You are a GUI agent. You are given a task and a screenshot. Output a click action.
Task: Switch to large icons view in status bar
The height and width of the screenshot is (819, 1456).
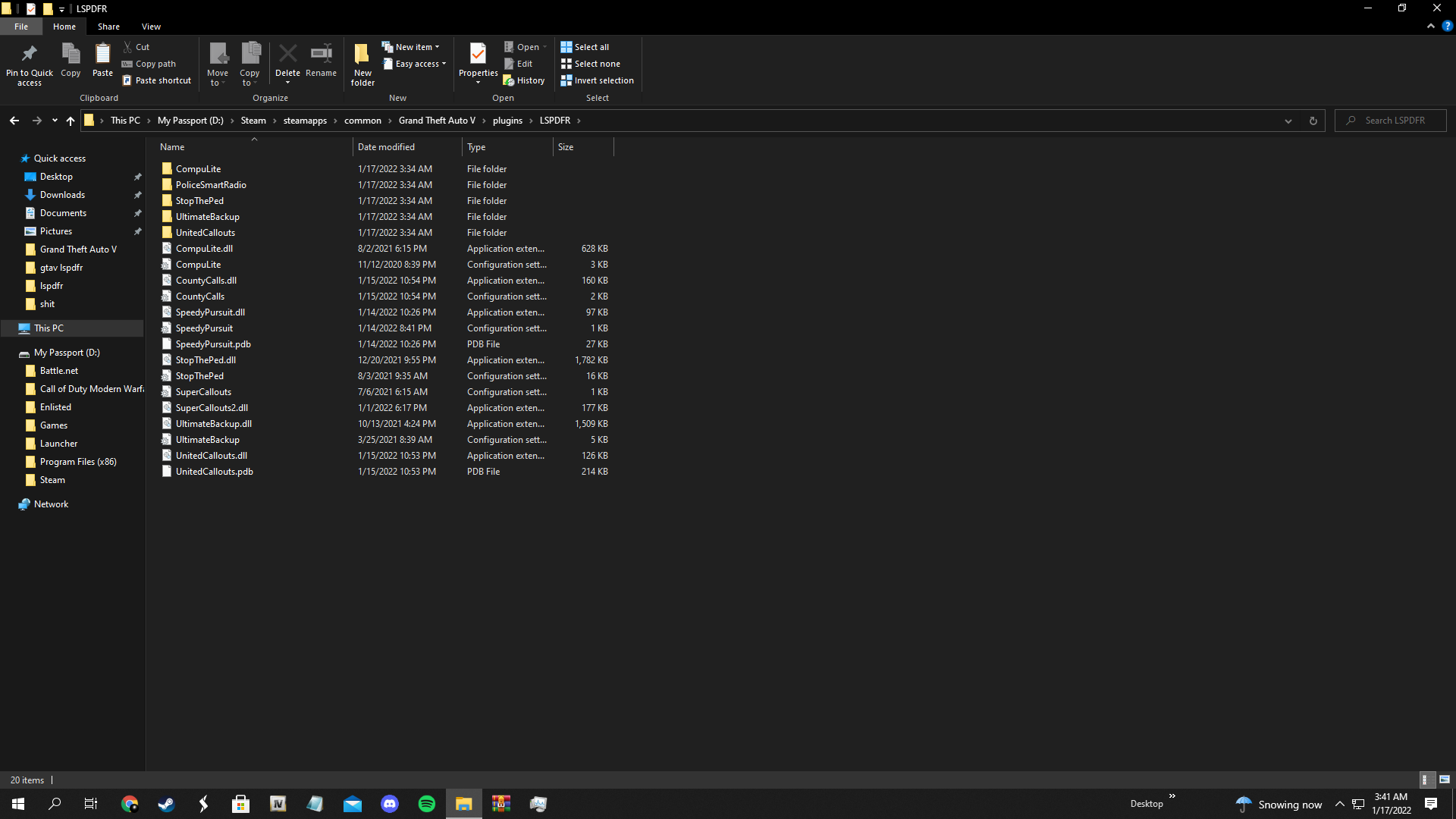pyautogui.click(x=1444, y=780)
